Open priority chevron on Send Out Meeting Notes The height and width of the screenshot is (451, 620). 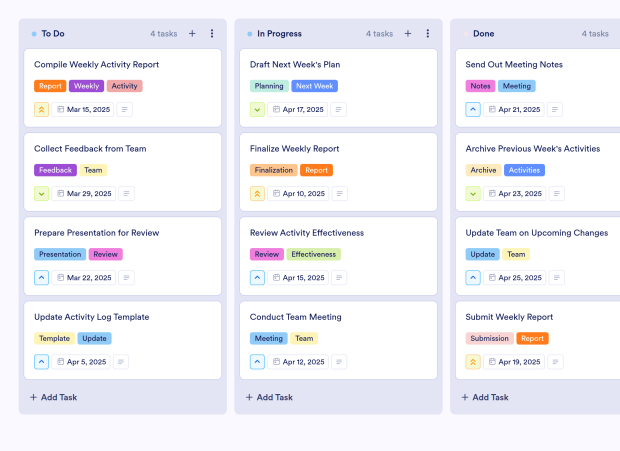473,110
